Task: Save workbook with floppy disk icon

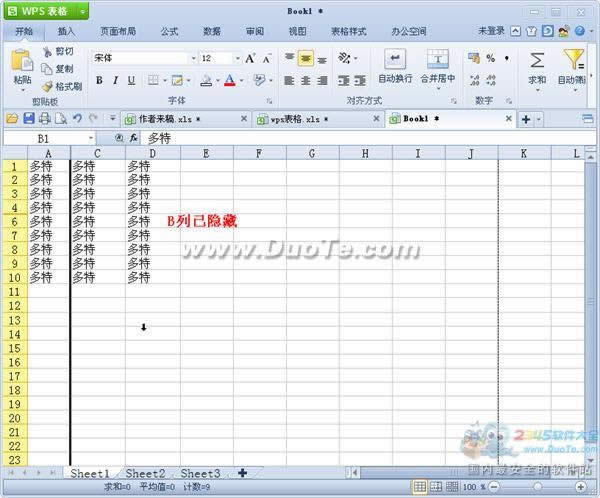Action: coord(29,119)
